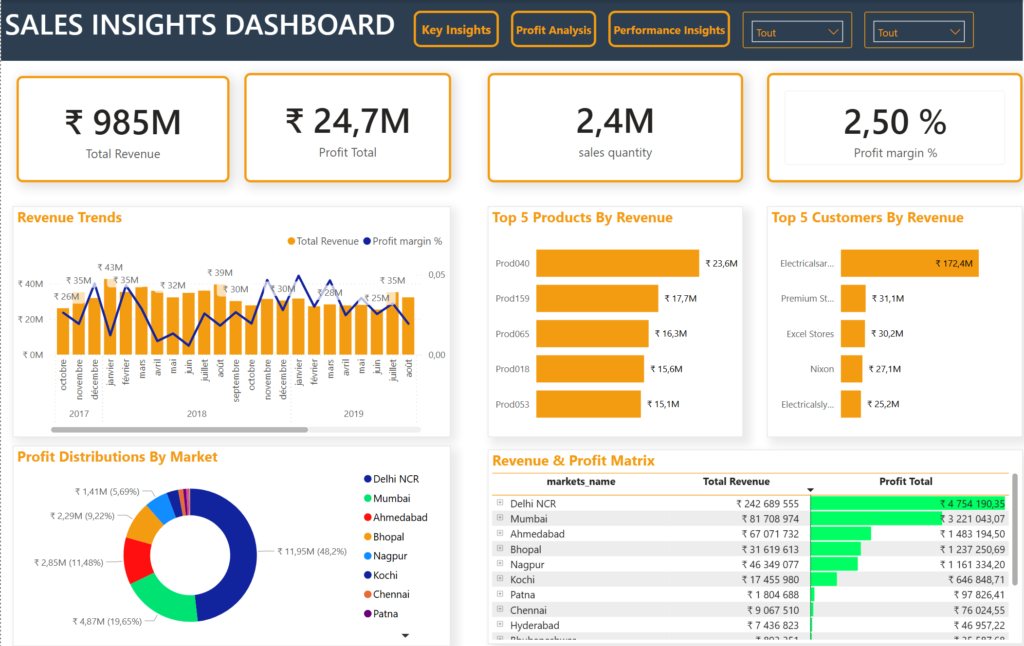This screenshot has height=646, width=1024.
Task: Click the Revenue Trends horizontal scrollbar
Action: coord(180,430)
